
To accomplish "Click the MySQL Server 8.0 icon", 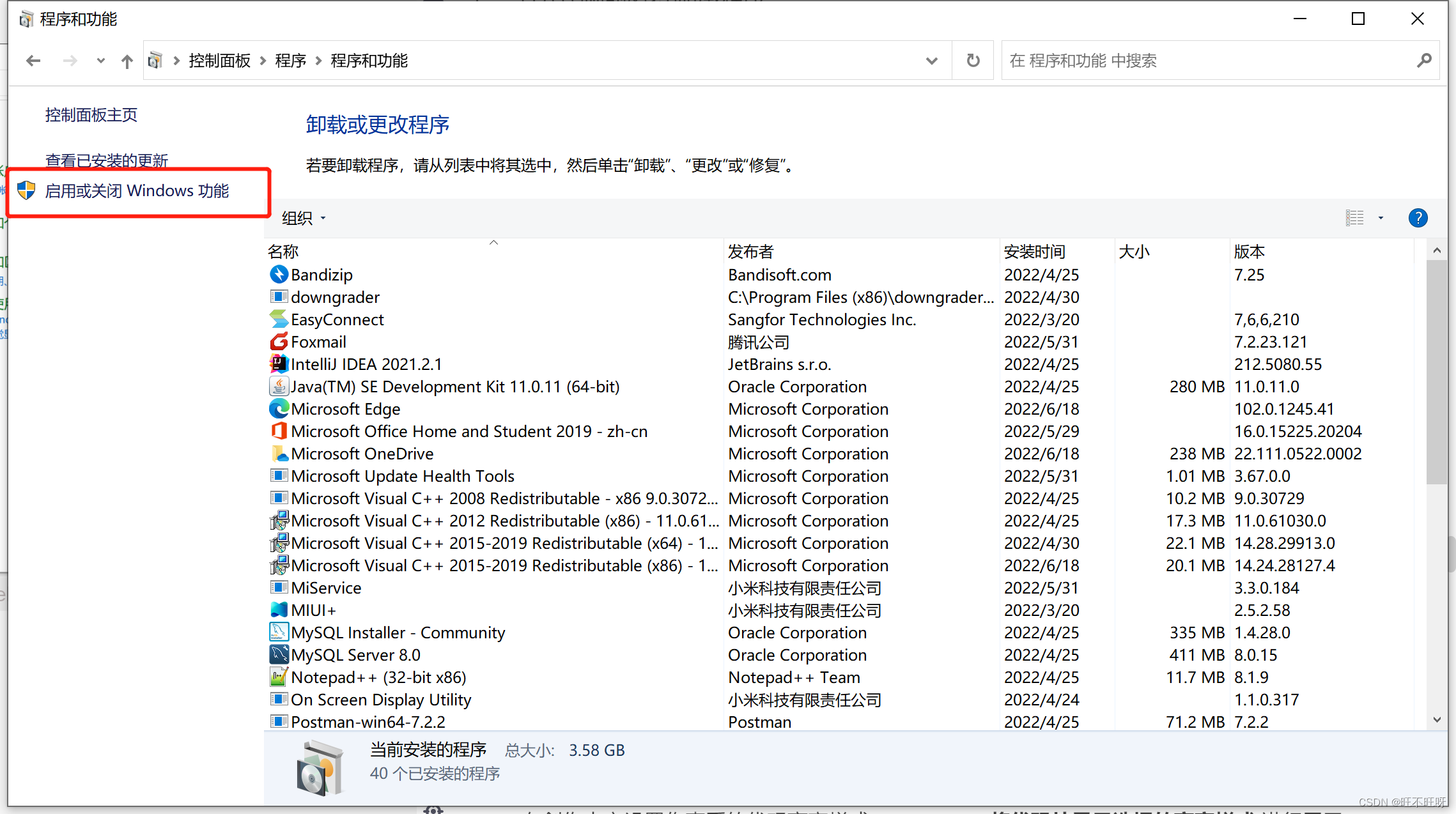I will pos(279,655).
